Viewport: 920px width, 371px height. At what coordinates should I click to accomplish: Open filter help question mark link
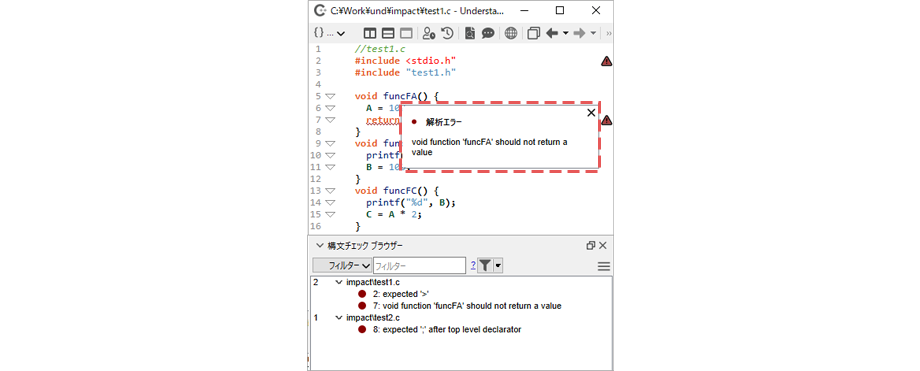[473, 266]
